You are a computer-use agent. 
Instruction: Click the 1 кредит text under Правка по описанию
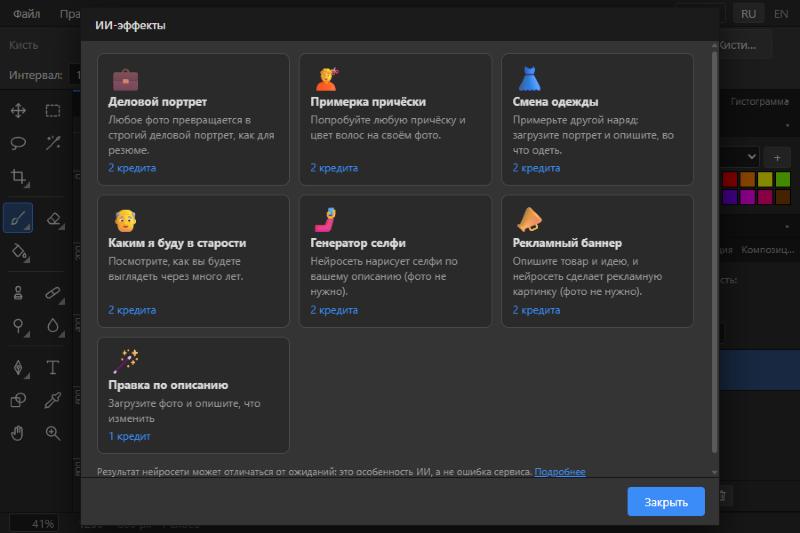click(129, 436)
